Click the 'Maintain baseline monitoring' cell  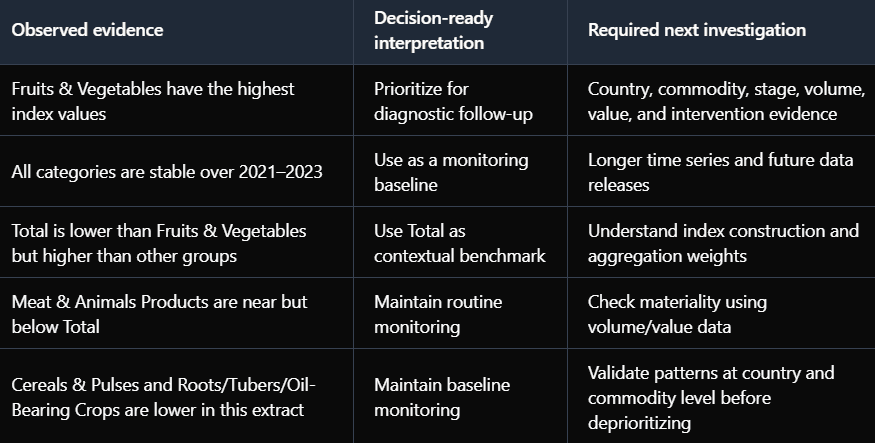(x=460, y=396)
